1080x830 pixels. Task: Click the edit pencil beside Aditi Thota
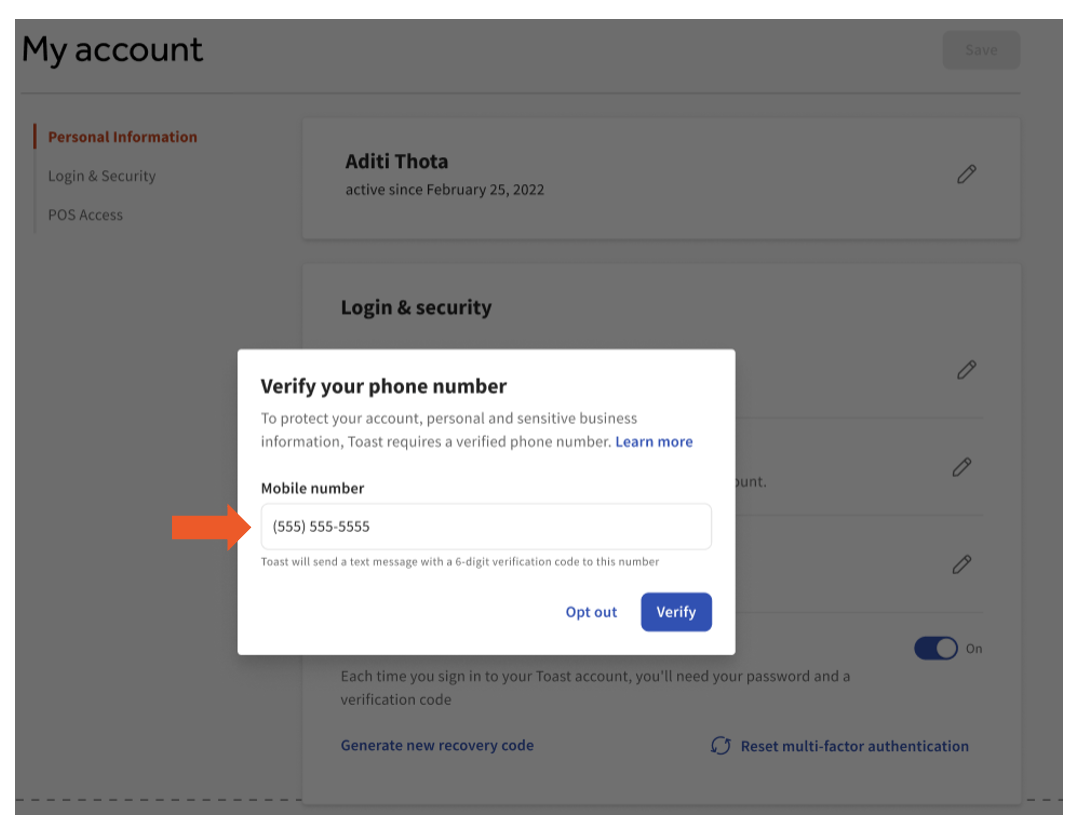pyautogui.click(x=966, y=174)
